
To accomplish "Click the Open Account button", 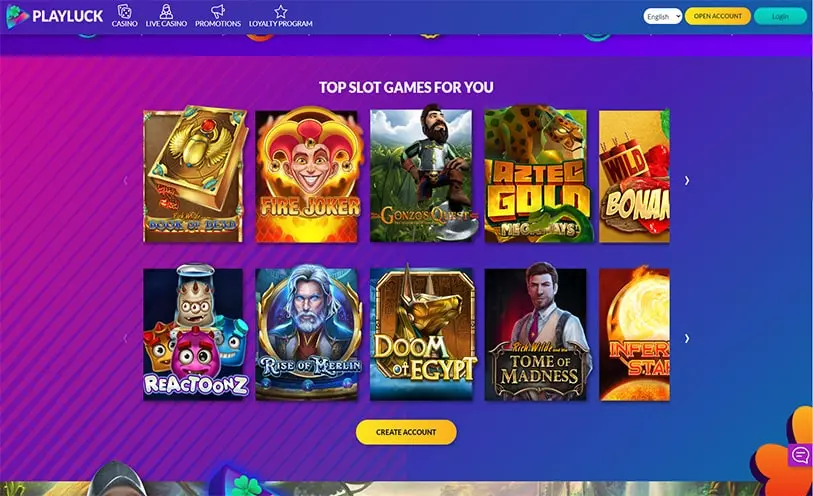I will click(718, 16).
